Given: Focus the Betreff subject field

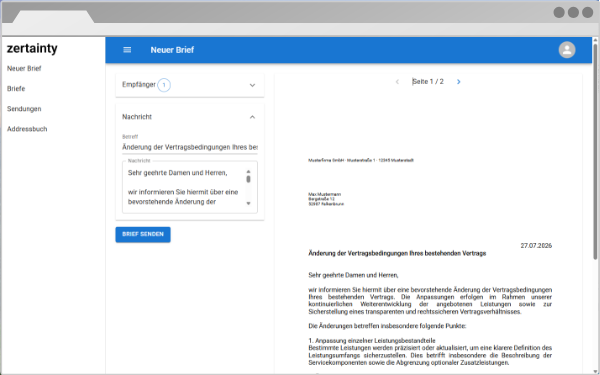Looking at the screenshot, I should [190, 147].
